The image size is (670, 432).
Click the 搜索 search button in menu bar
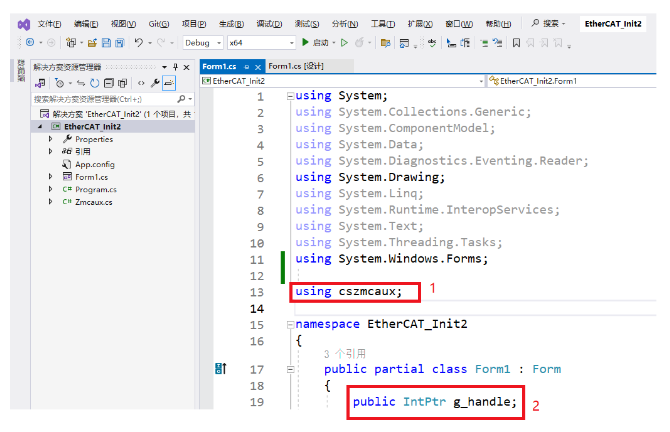tap(548, 24)
